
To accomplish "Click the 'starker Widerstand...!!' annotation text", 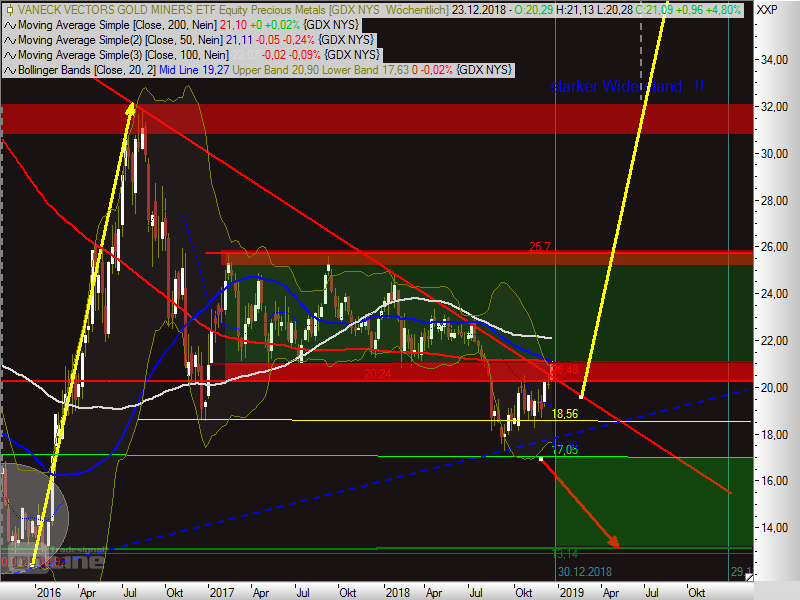I will point(627,86).
